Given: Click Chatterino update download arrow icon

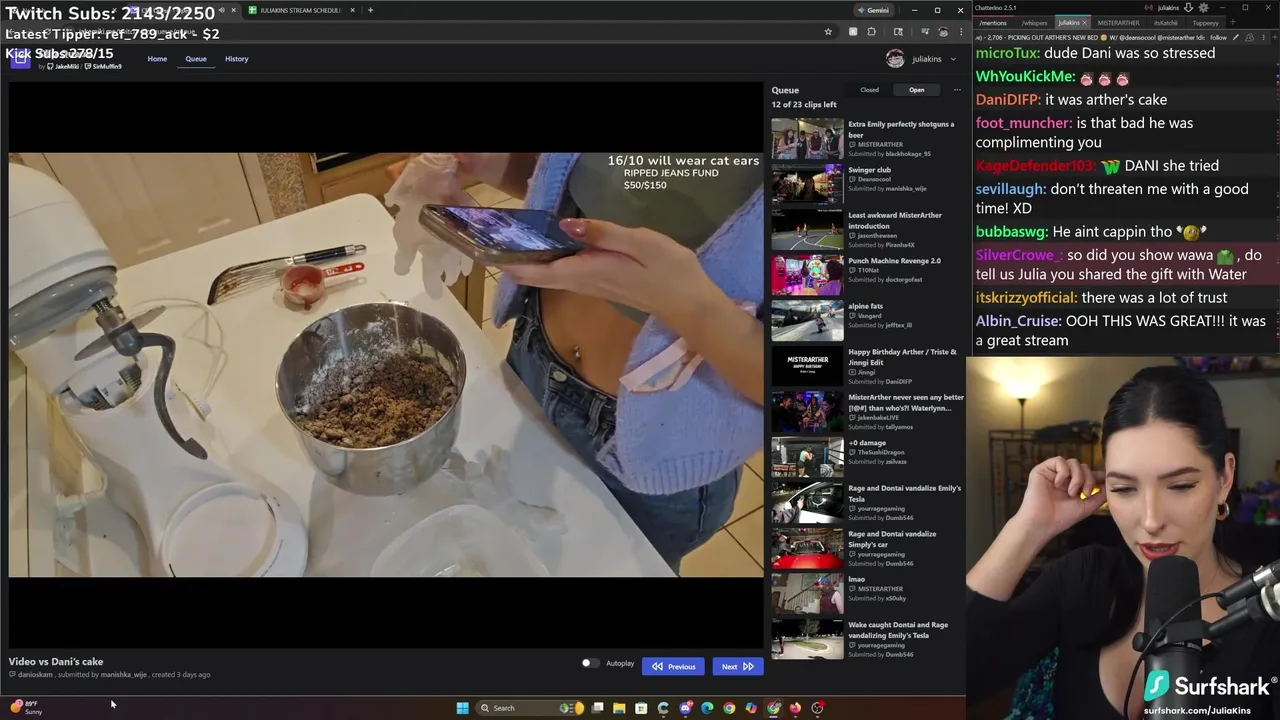Looking at the screenshot, I should point(1188,8).
